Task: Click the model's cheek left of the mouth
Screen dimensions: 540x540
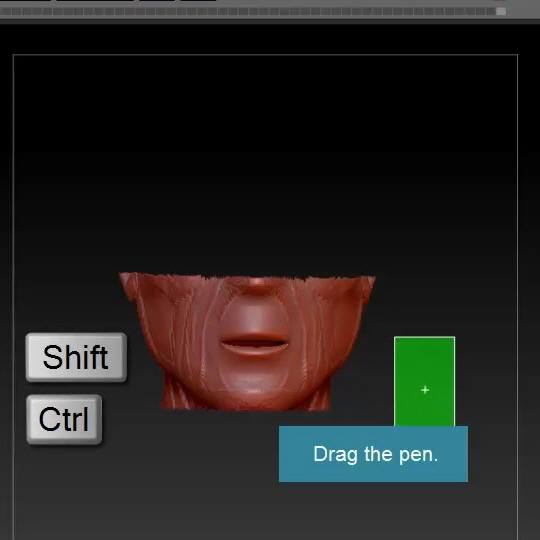Action: coord(179,327)
